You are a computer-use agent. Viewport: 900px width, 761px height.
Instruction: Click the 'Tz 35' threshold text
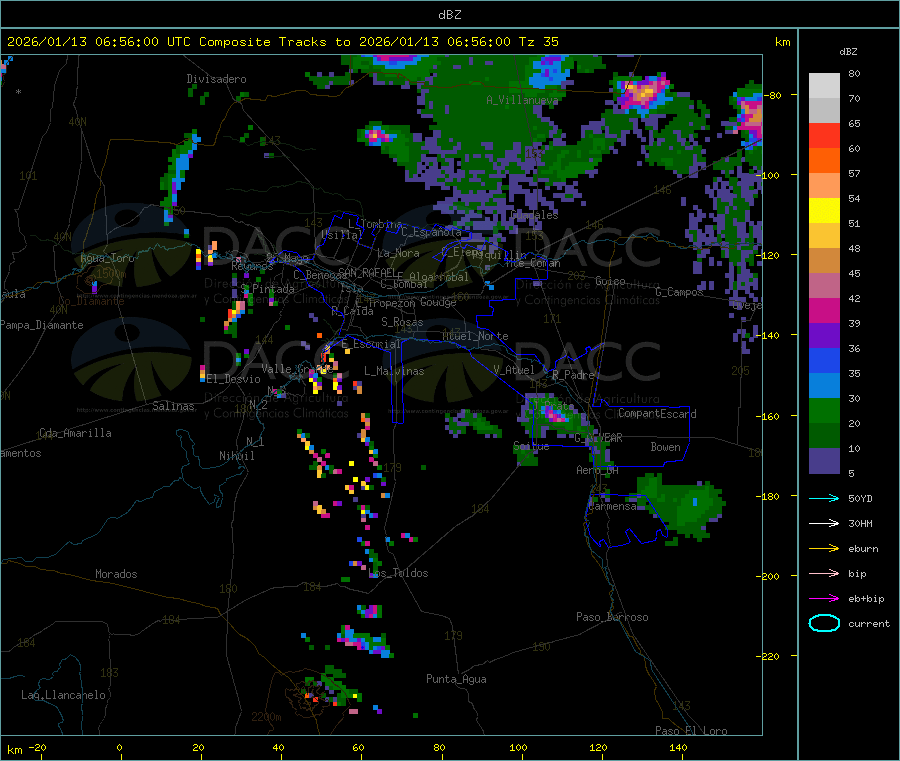pyautogui.click(x=538, y=42)
